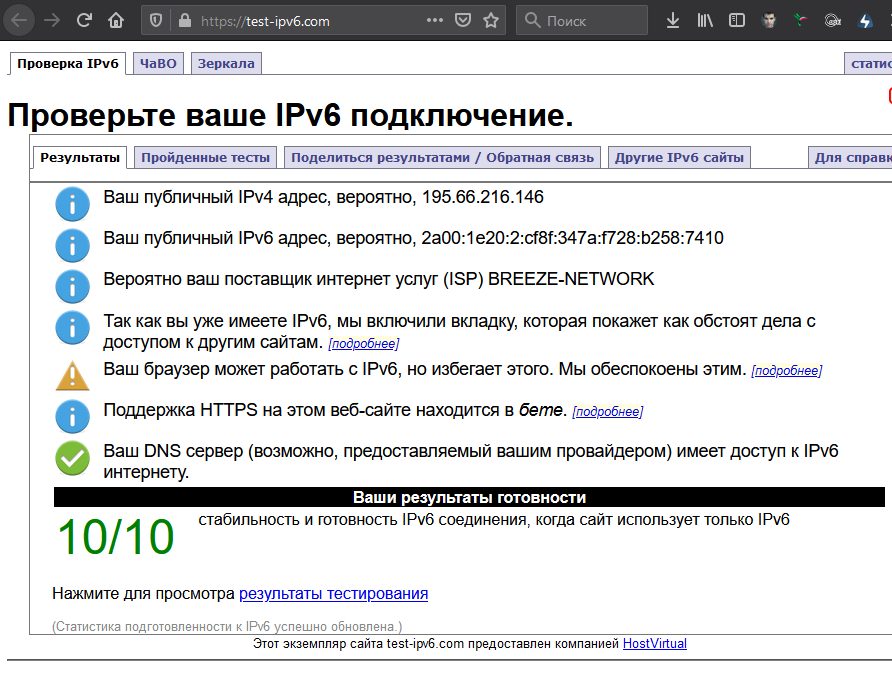Open page actions three-dot menu
The height and width of the screenshot is (673, 892).
click(x=435, y=20)
